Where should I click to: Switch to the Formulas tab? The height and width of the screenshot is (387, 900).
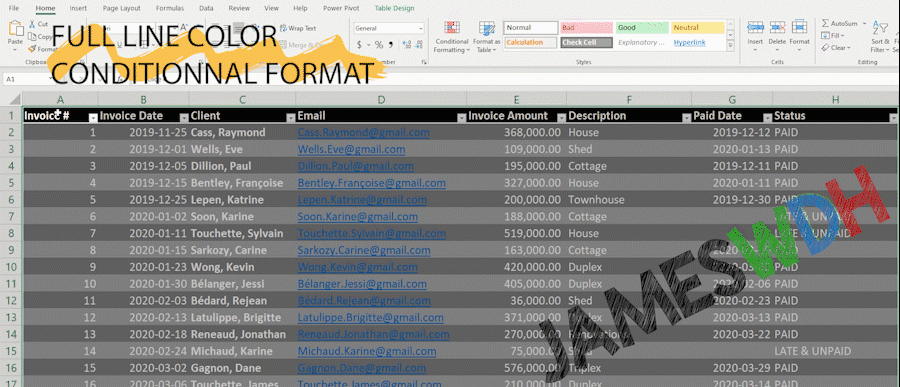pyautogui.click(x=170, y=9)
